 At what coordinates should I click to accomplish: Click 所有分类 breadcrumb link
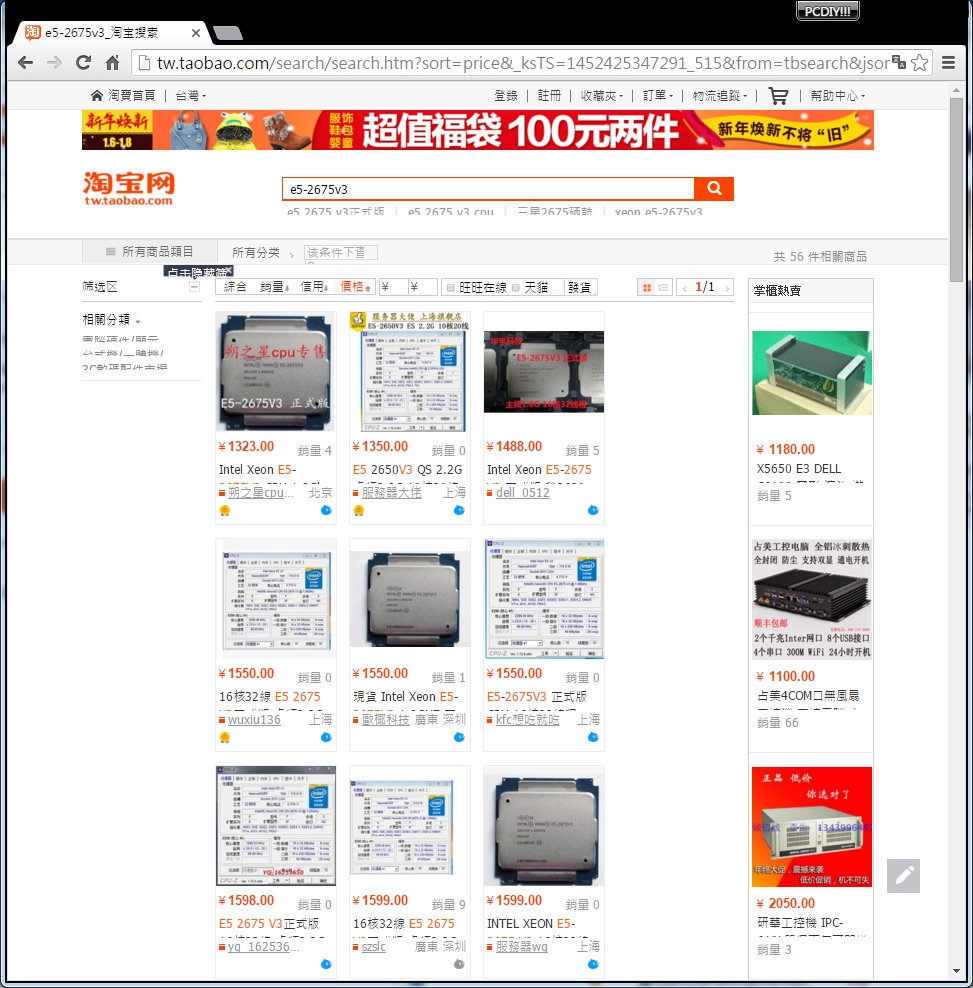pos(256,253)
